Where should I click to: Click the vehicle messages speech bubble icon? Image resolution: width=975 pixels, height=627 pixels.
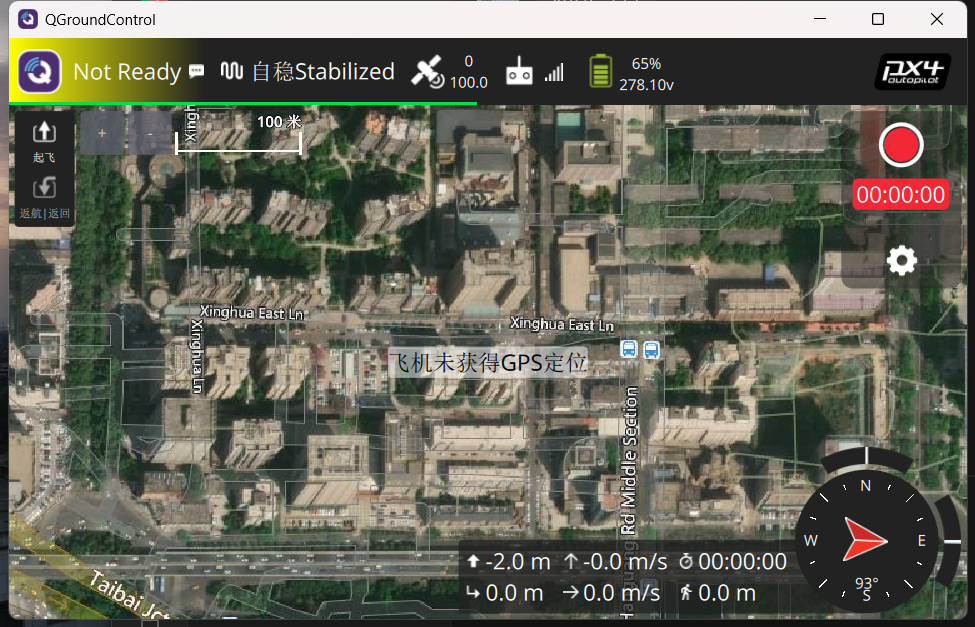click(197, 72)
